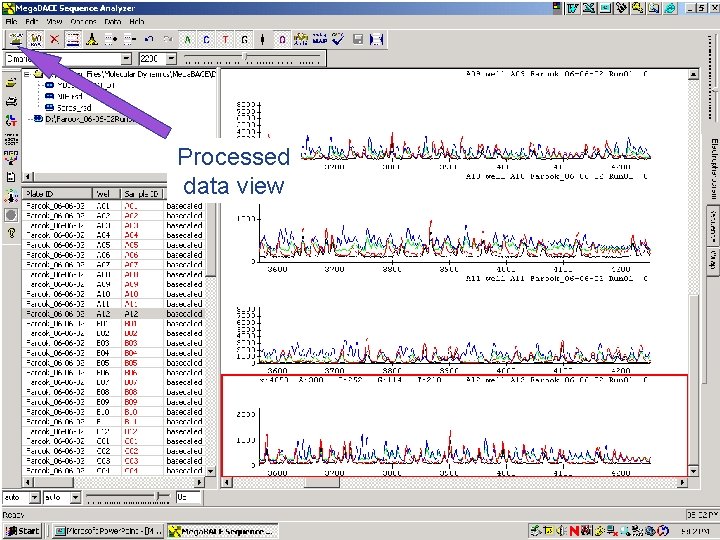
Task: Click the blue checkmark verify icon
Action: click(338, 39)
